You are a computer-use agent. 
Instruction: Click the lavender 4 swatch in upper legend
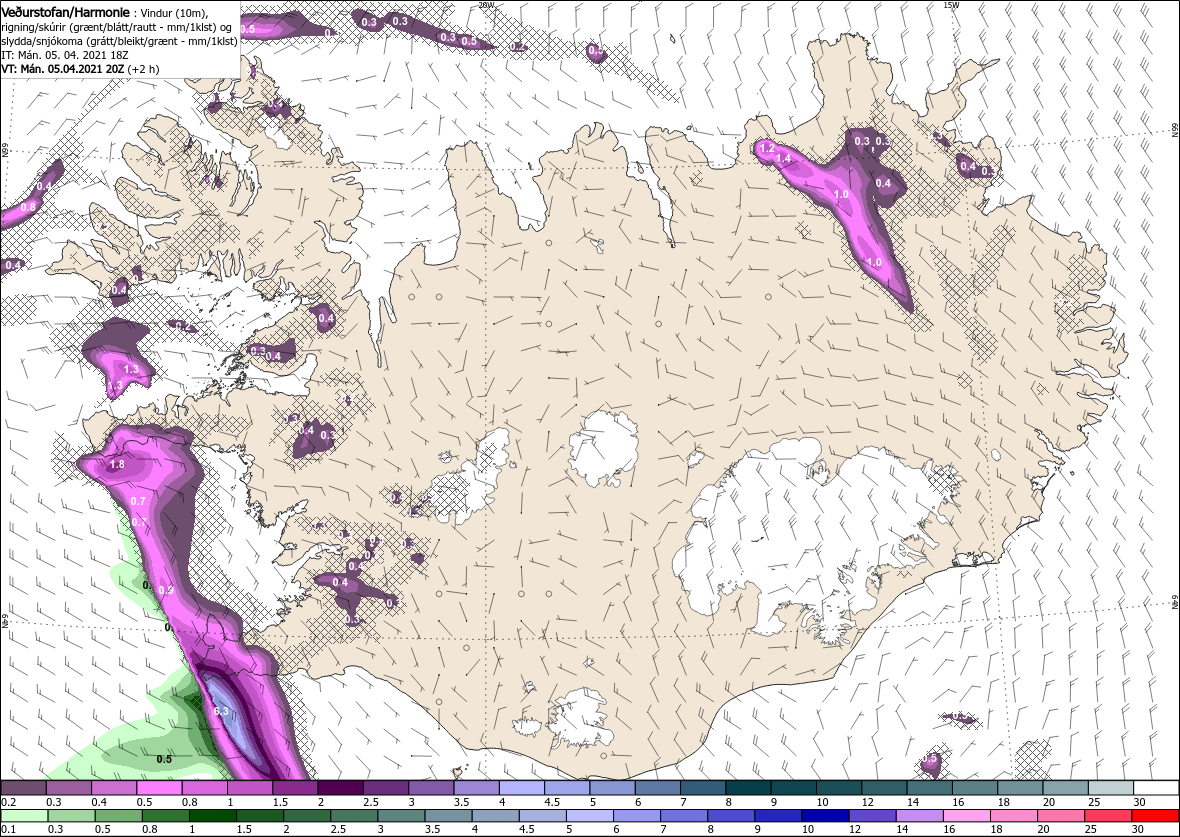522,788
